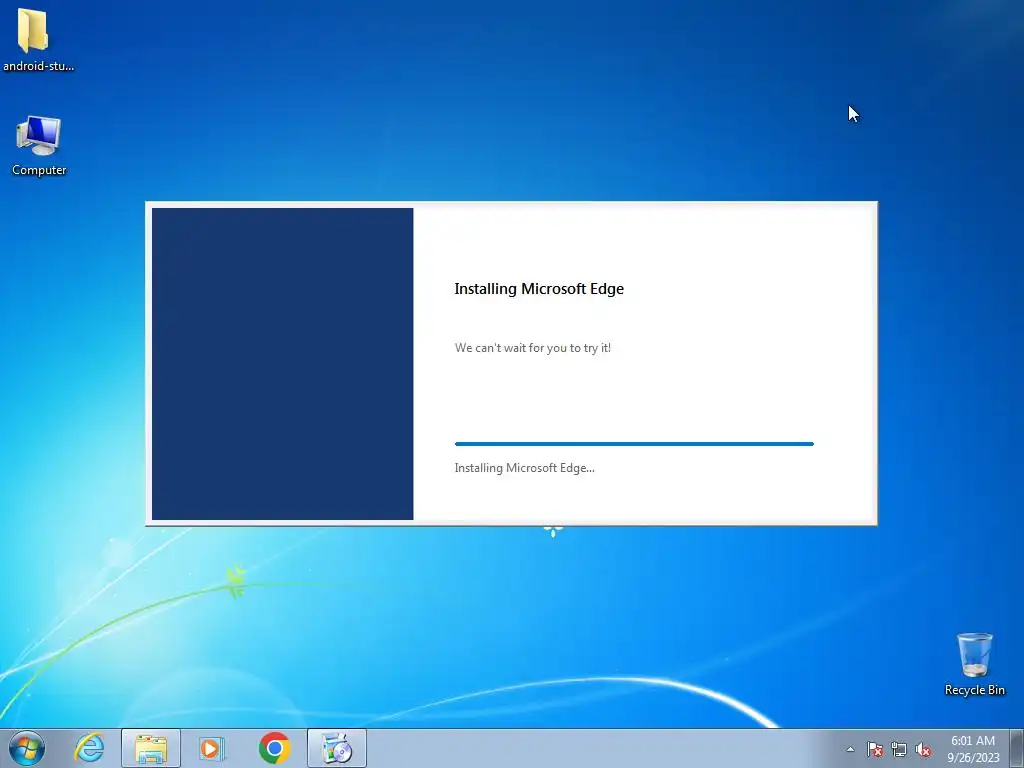Click the 'Installing Microsoft Edge' heading
Image resolution: width=1024 pixels, height=768 pixels.
[539, 289]
